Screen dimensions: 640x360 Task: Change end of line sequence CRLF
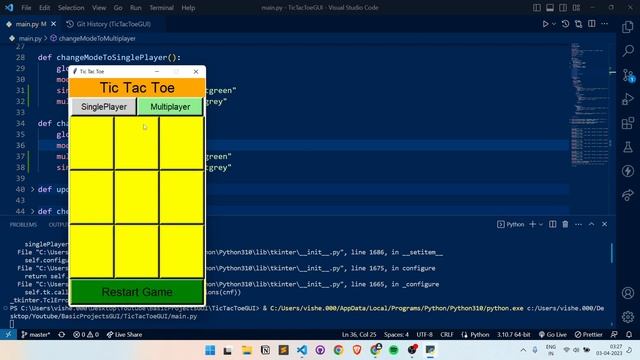click(x=447, y=334)
